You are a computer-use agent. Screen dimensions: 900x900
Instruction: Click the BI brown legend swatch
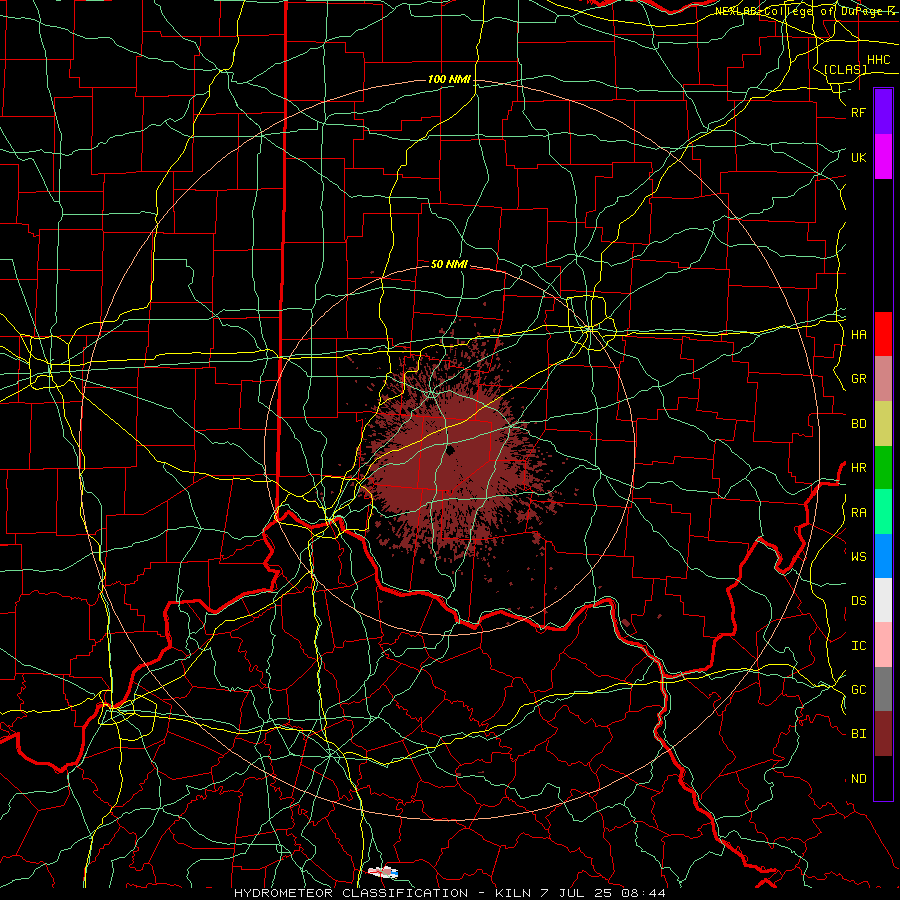(x=883, y=734)
